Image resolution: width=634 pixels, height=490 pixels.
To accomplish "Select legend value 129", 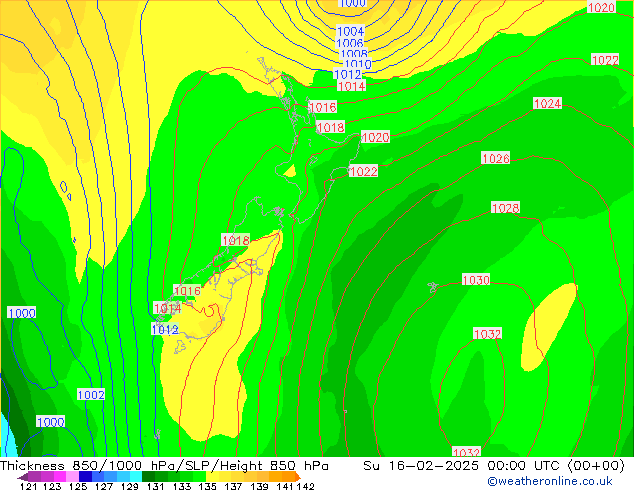I will point(128,486).
